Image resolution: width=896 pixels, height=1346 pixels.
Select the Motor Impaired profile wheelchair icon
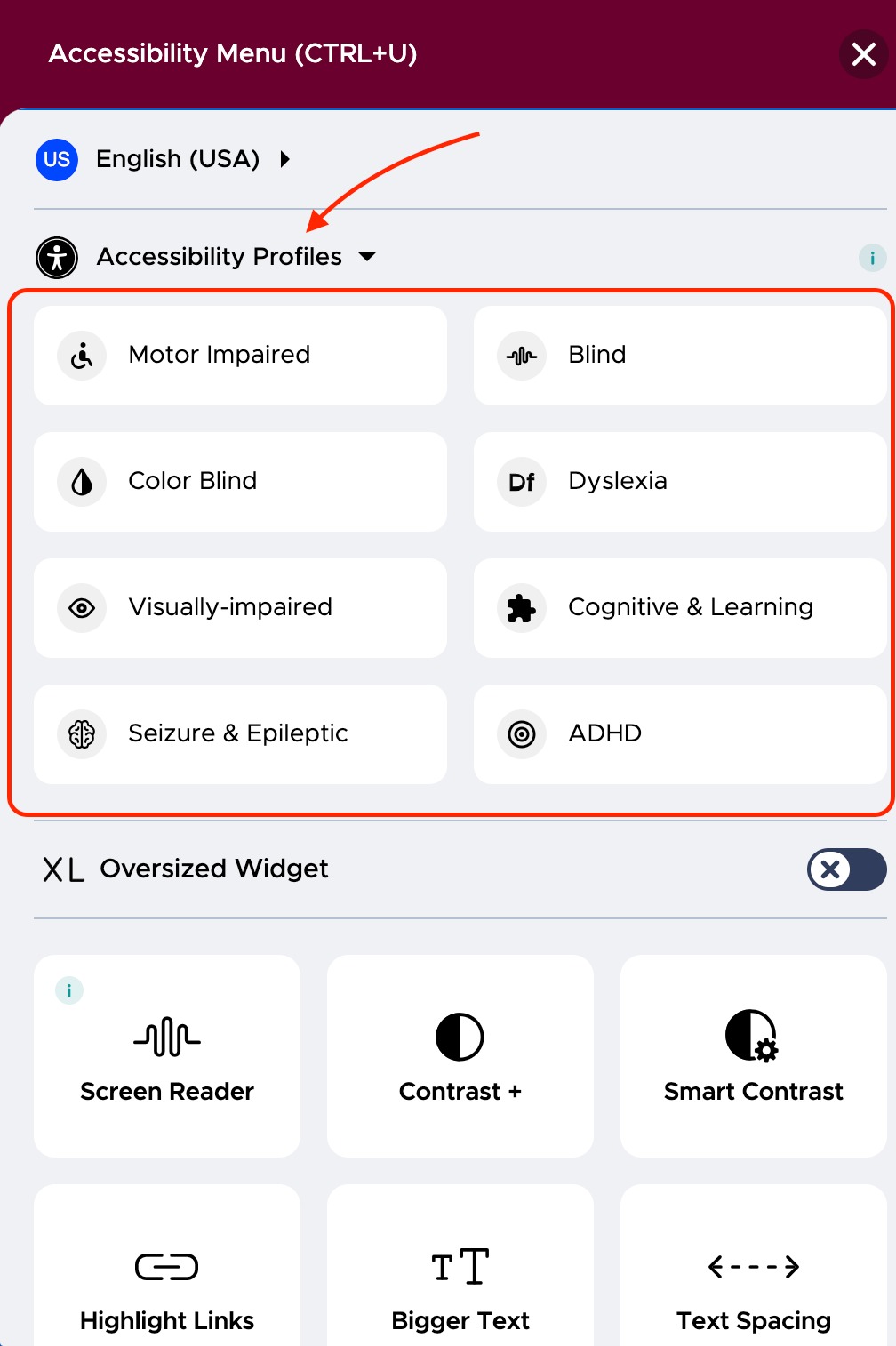coord(81,356)
